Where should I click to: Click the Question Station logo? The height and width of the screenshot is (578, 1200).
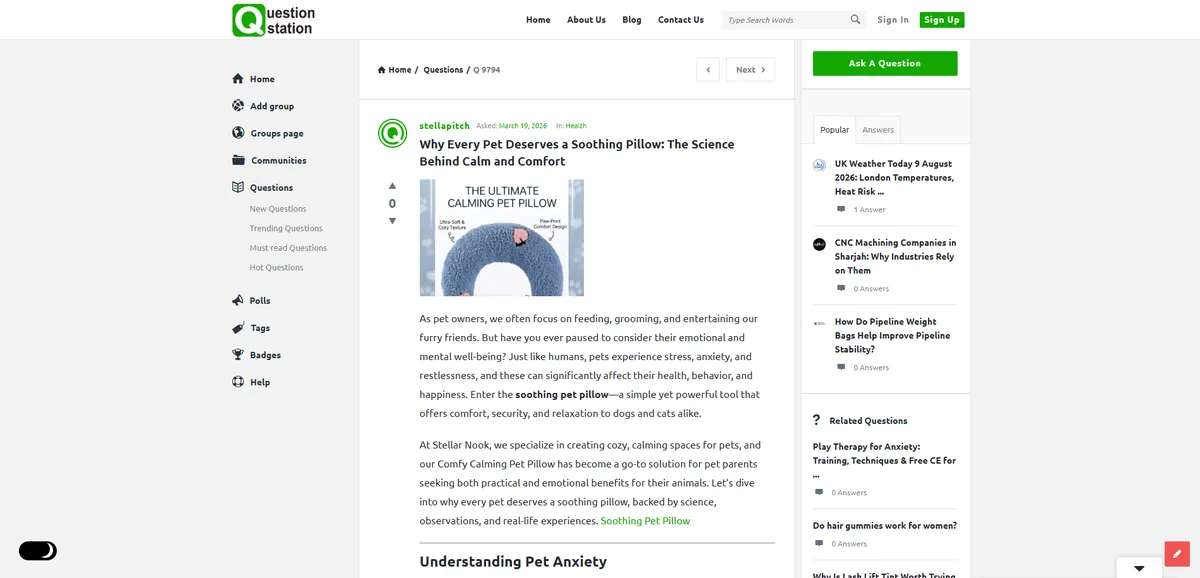coord(273,20)
